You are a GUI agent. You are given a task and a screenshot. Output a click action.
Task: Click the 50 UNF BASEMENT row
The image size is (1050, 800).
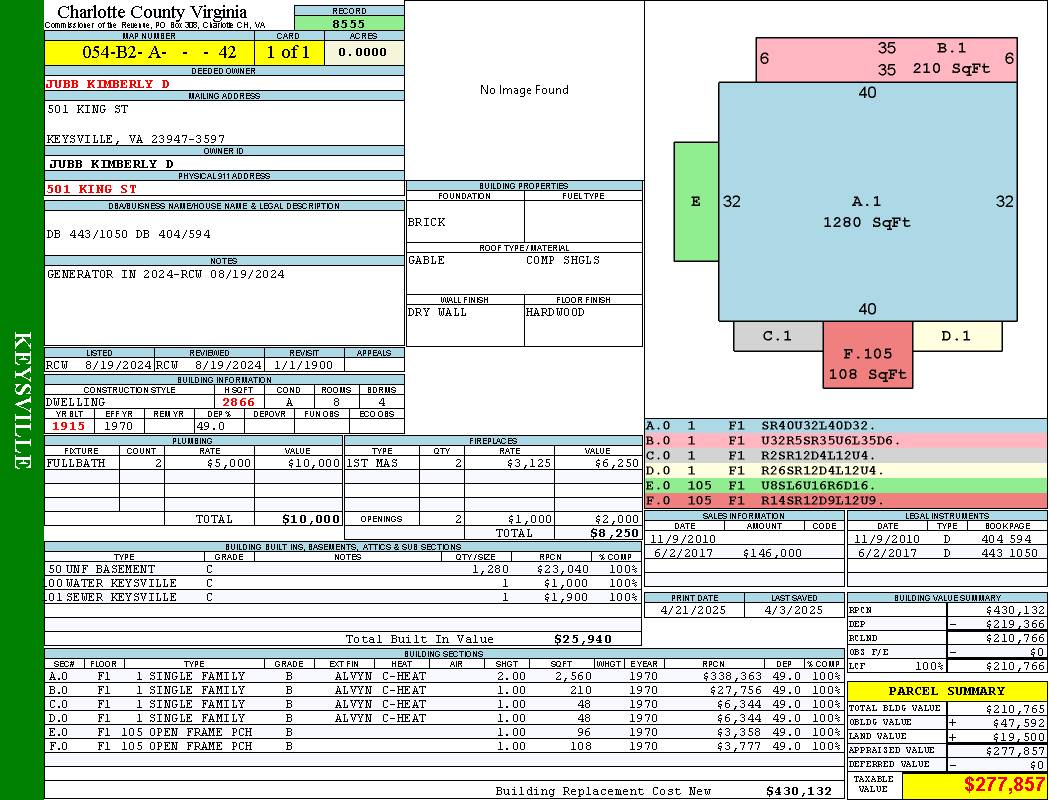(343, 569)
